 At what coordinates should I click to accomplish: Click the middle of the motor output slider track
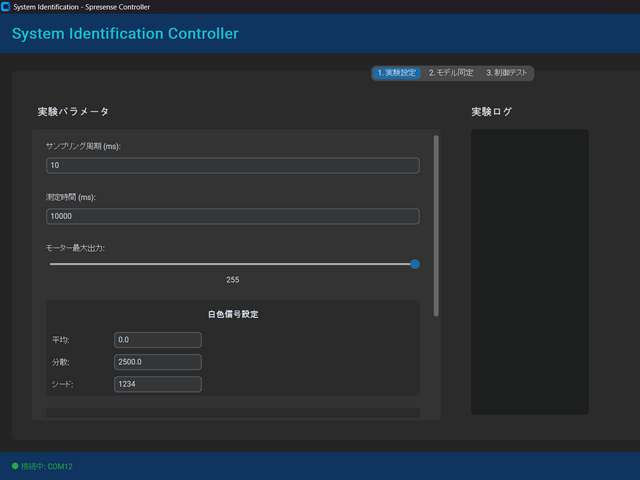point(232,264)
